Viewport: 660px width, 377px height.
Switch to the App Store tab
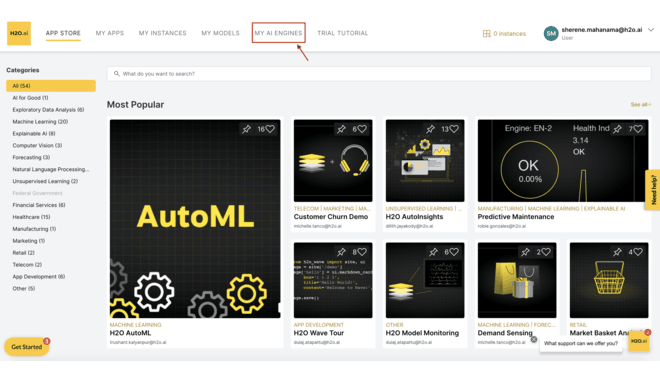(x=63, y=33)
